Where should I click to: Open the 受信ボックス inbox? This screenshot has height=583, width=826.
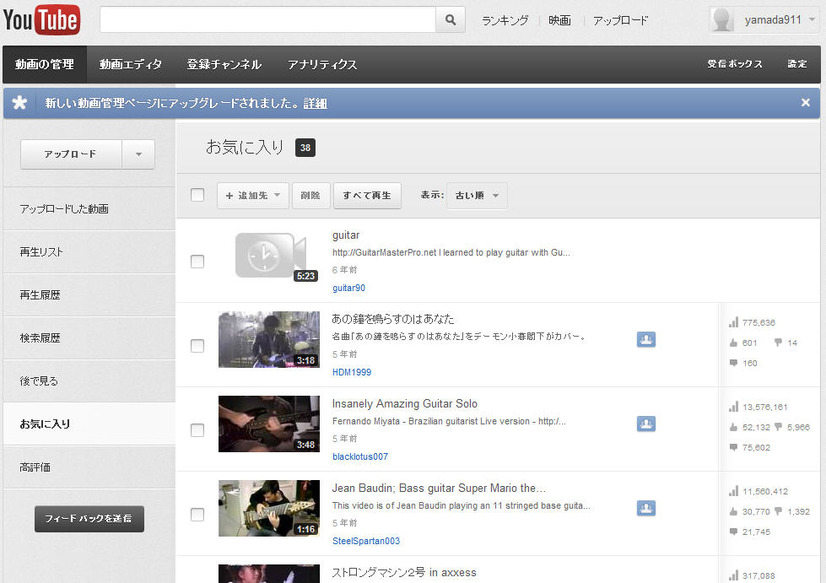(735, 64)
